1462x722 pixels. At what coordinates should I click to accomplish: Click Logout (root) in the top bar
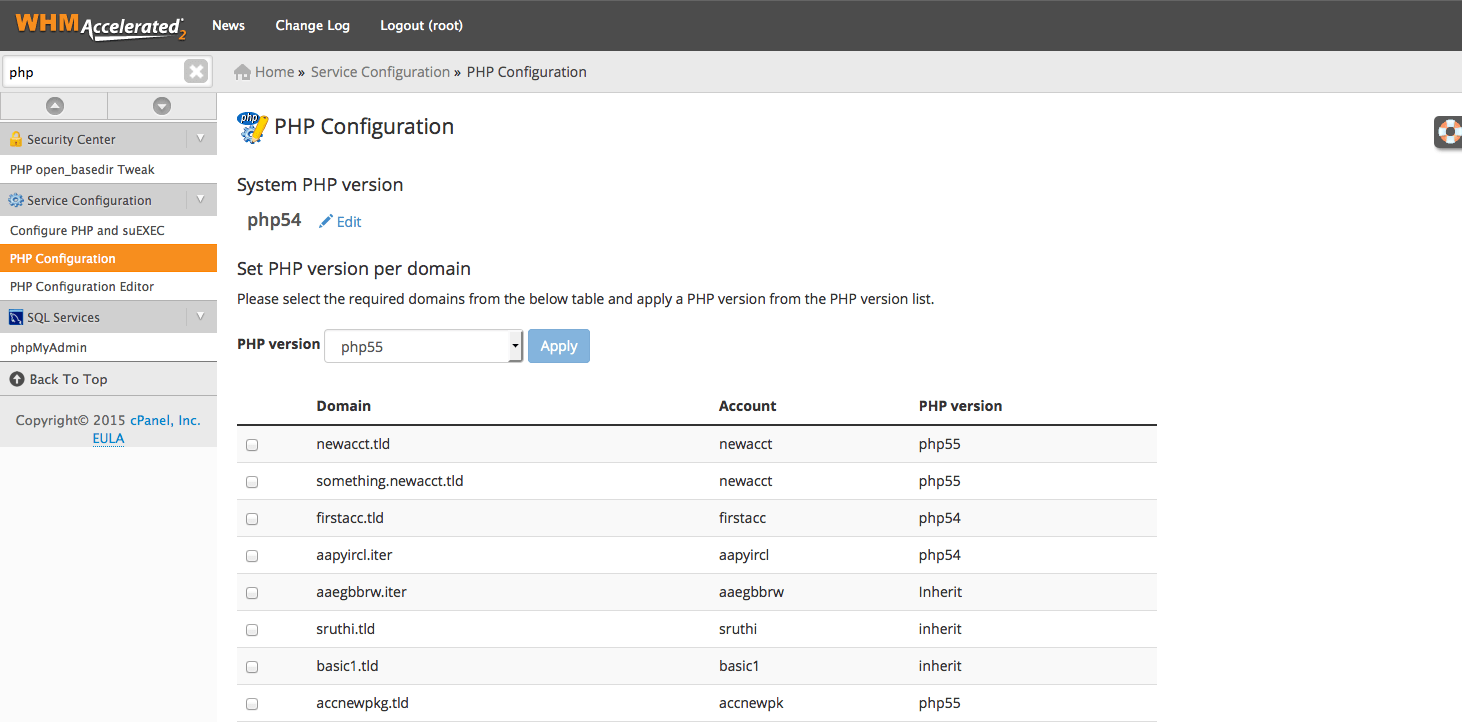[x=421, y=25]
